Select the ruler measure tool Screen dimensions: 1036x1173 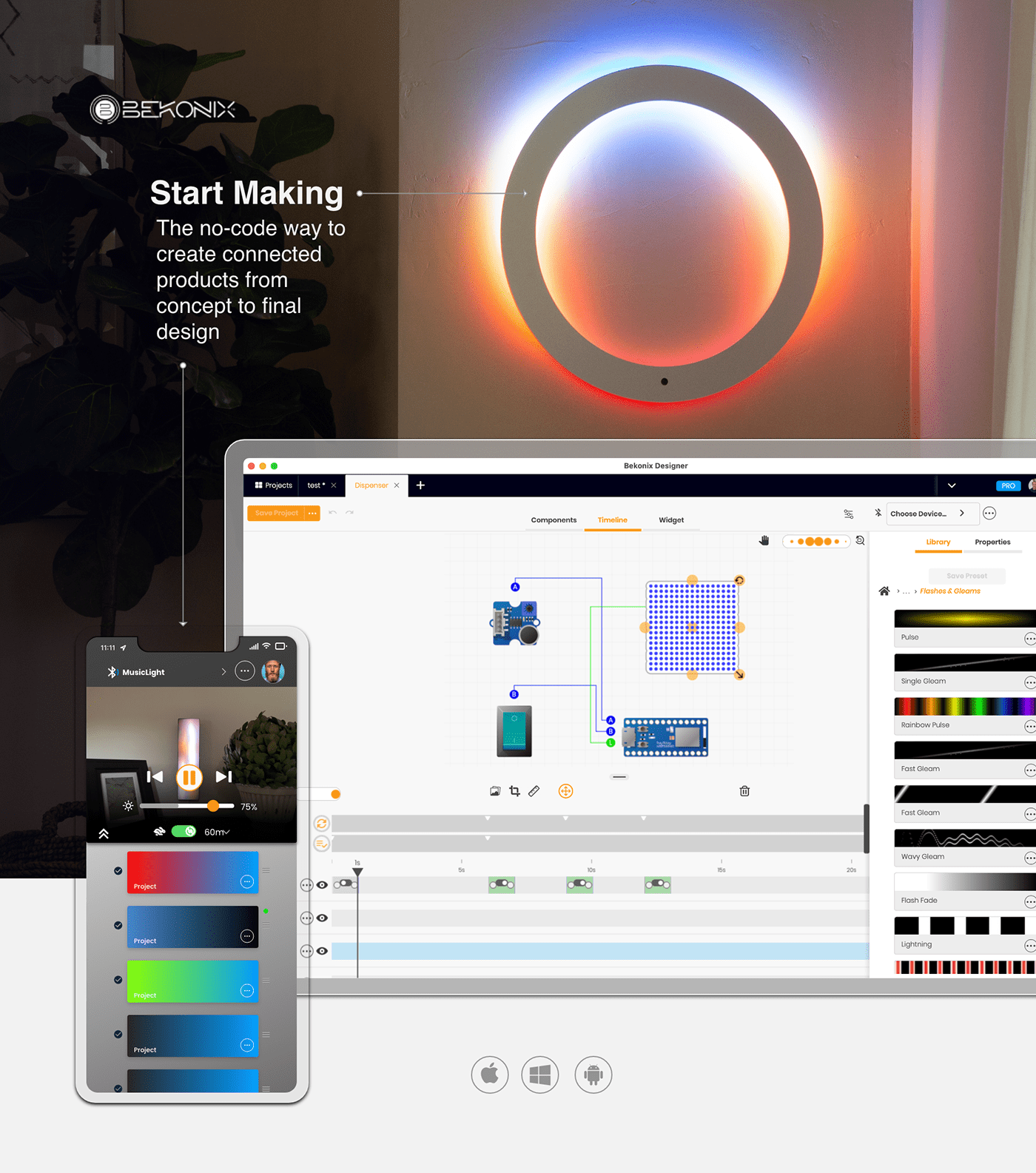[534, 791]
